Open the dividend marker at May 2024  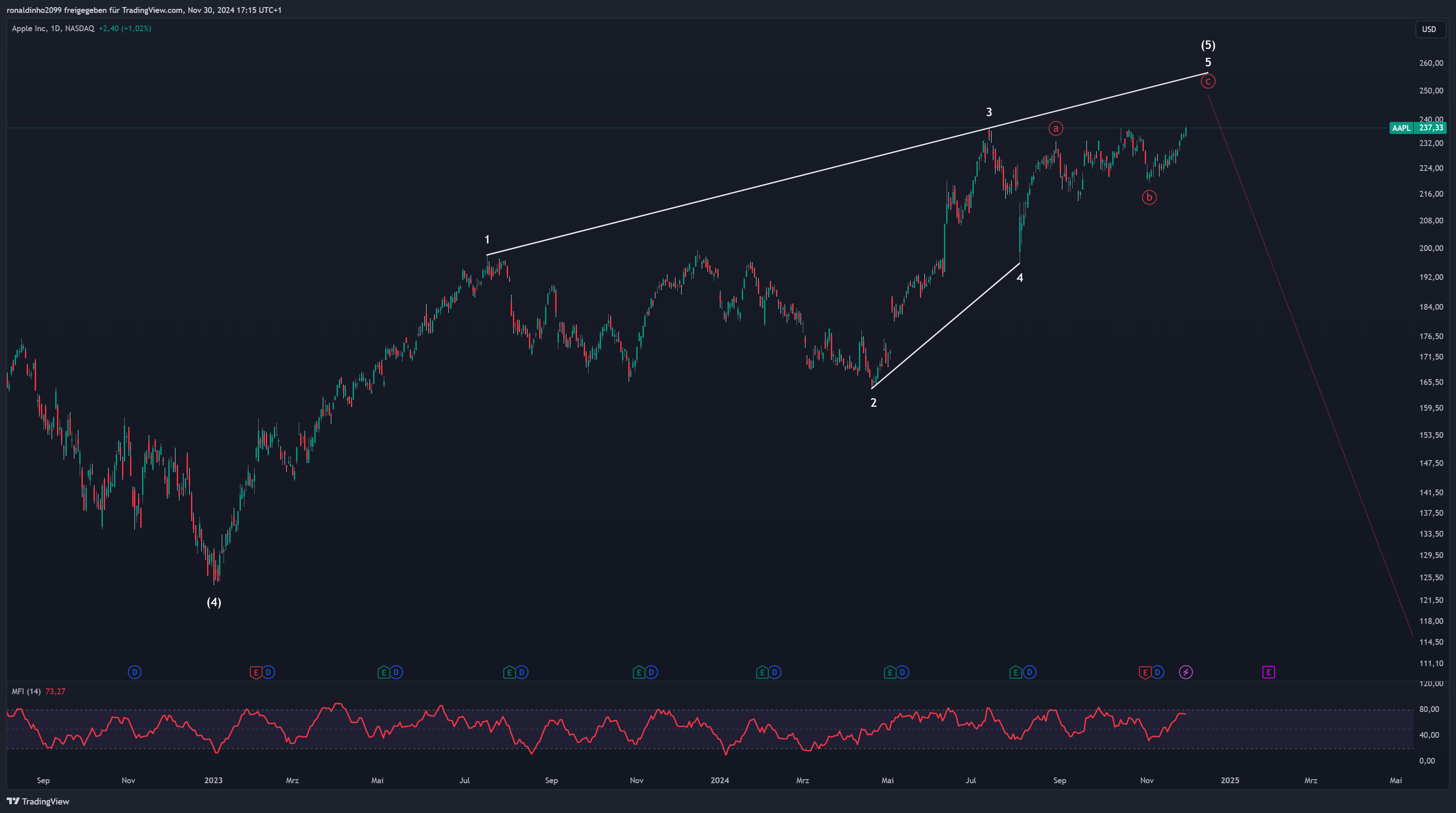pyautogui.click(x=903, y=672)
